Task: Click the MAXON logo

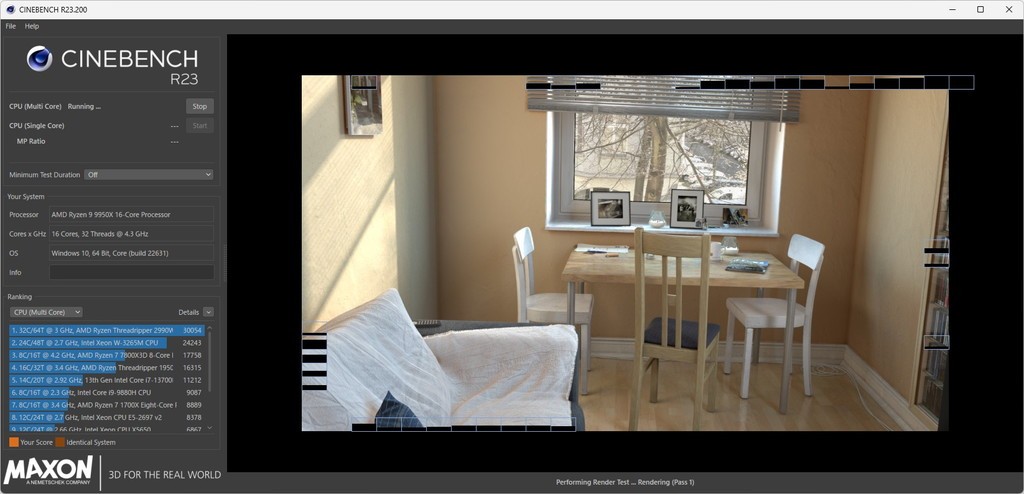Action: 49,472
